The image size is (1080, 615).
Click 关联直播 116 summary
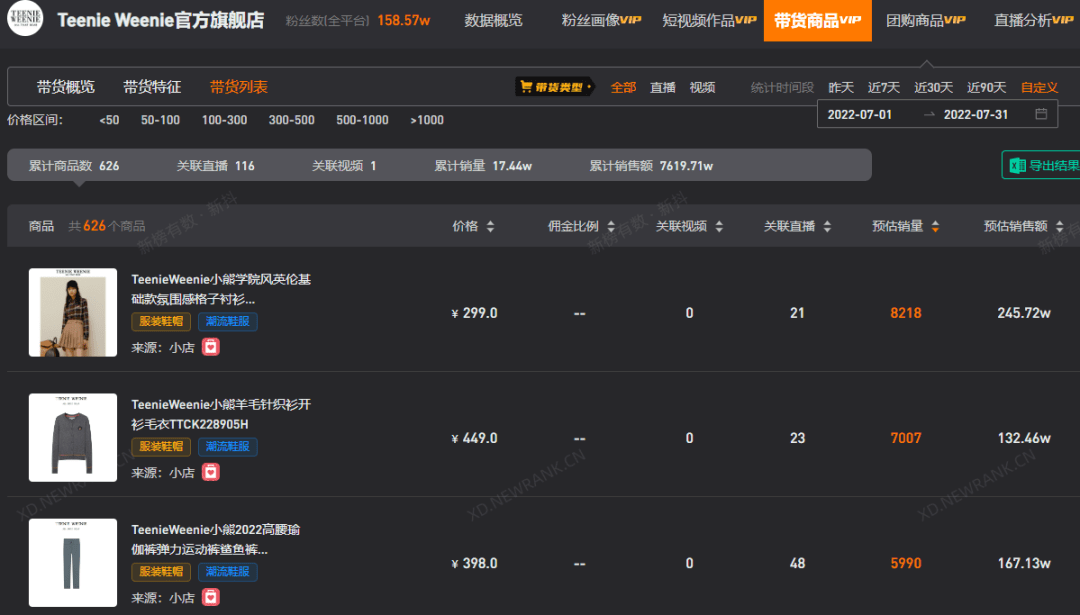pyautogui.click(x=216, y=166)
